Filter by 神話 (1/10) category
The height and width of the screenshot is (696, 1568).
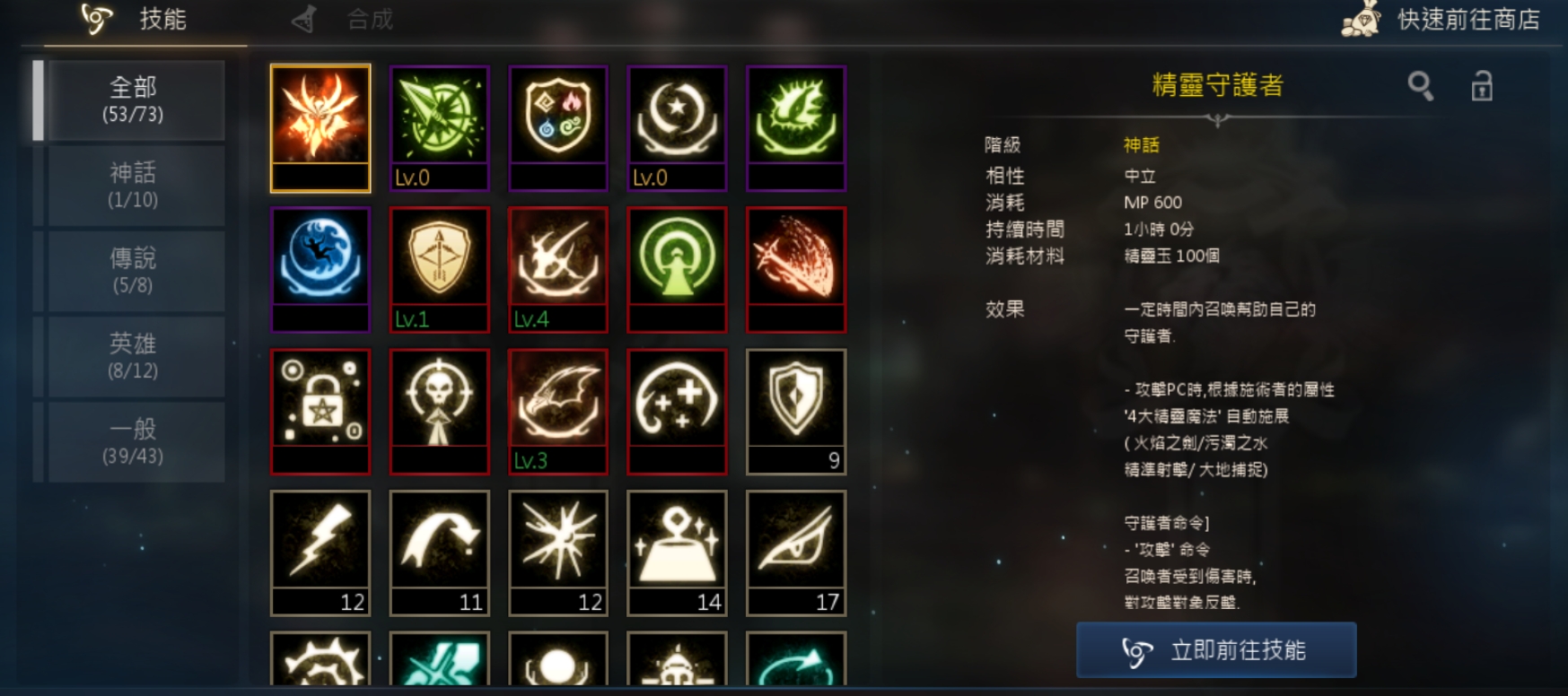(133, 186)
